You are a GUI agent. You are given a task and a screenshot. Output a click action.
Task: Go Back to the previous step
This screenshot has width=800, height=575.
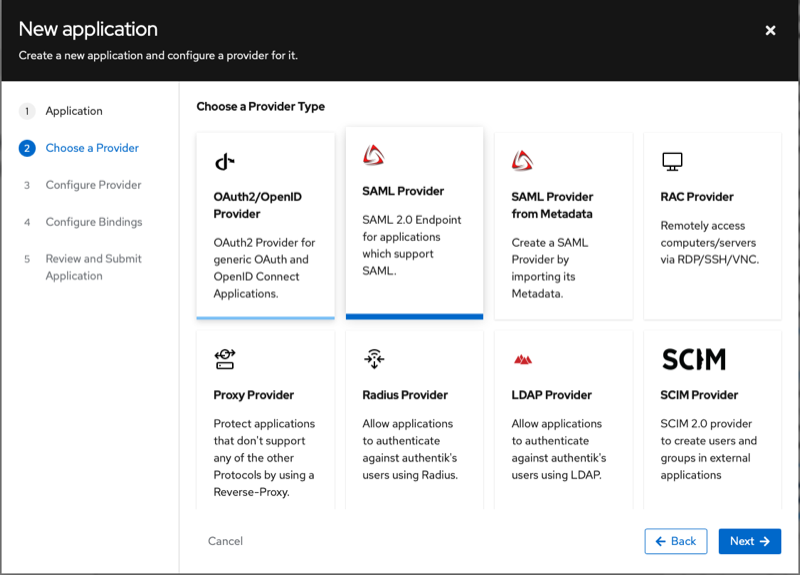click(x=676, y=541)
